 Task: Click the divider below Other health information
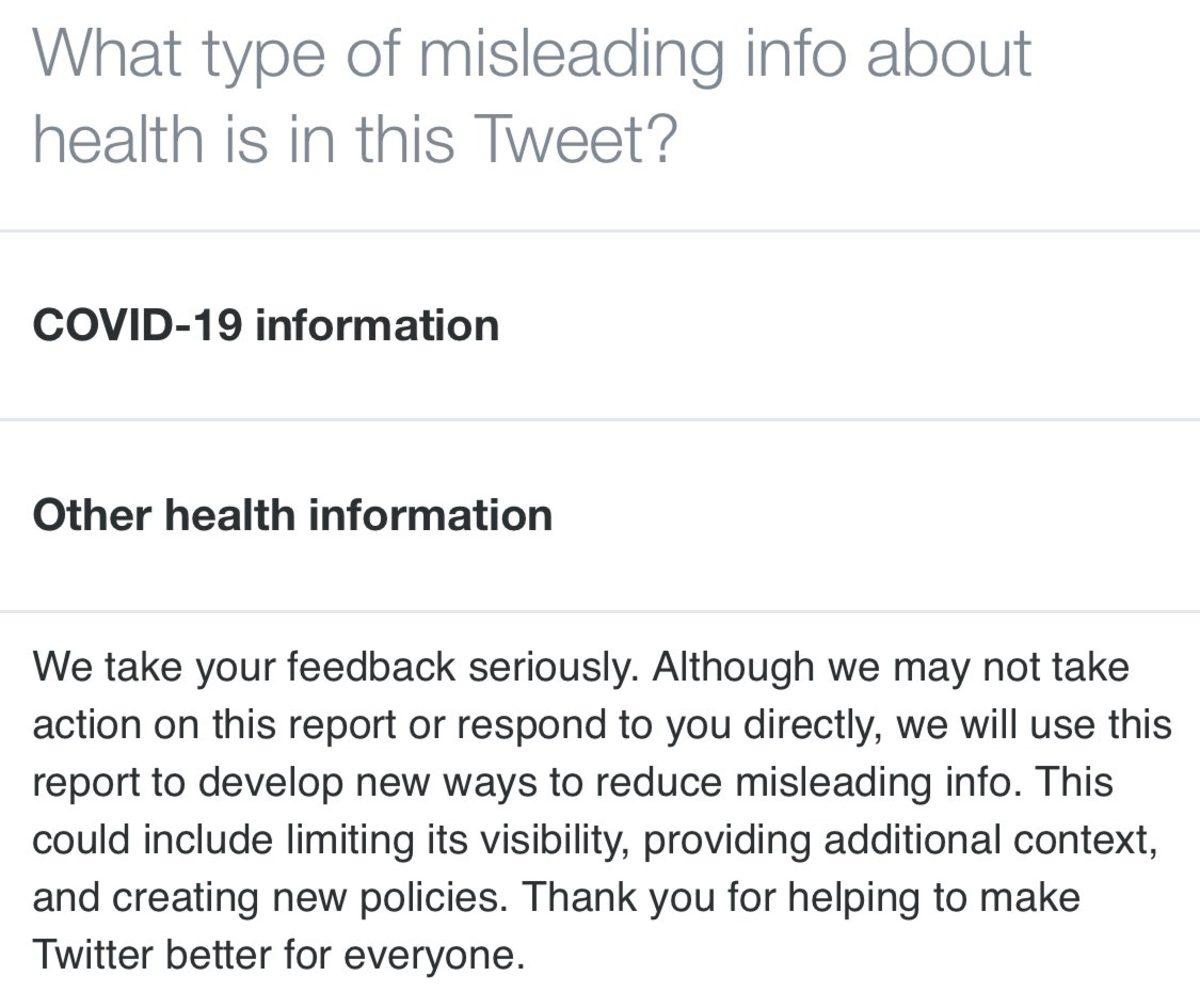point(600,610)
